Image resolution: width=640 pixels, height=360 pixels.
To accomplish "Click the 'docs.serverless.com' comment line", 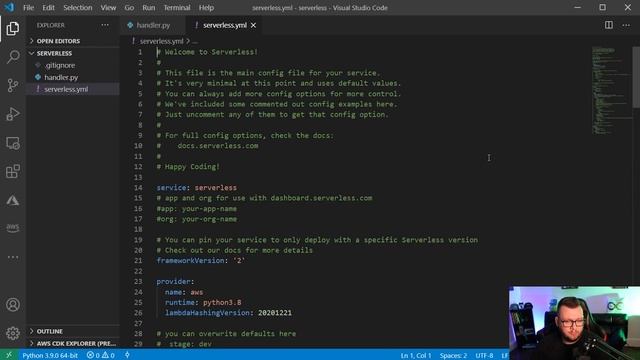I will (207, 146).
